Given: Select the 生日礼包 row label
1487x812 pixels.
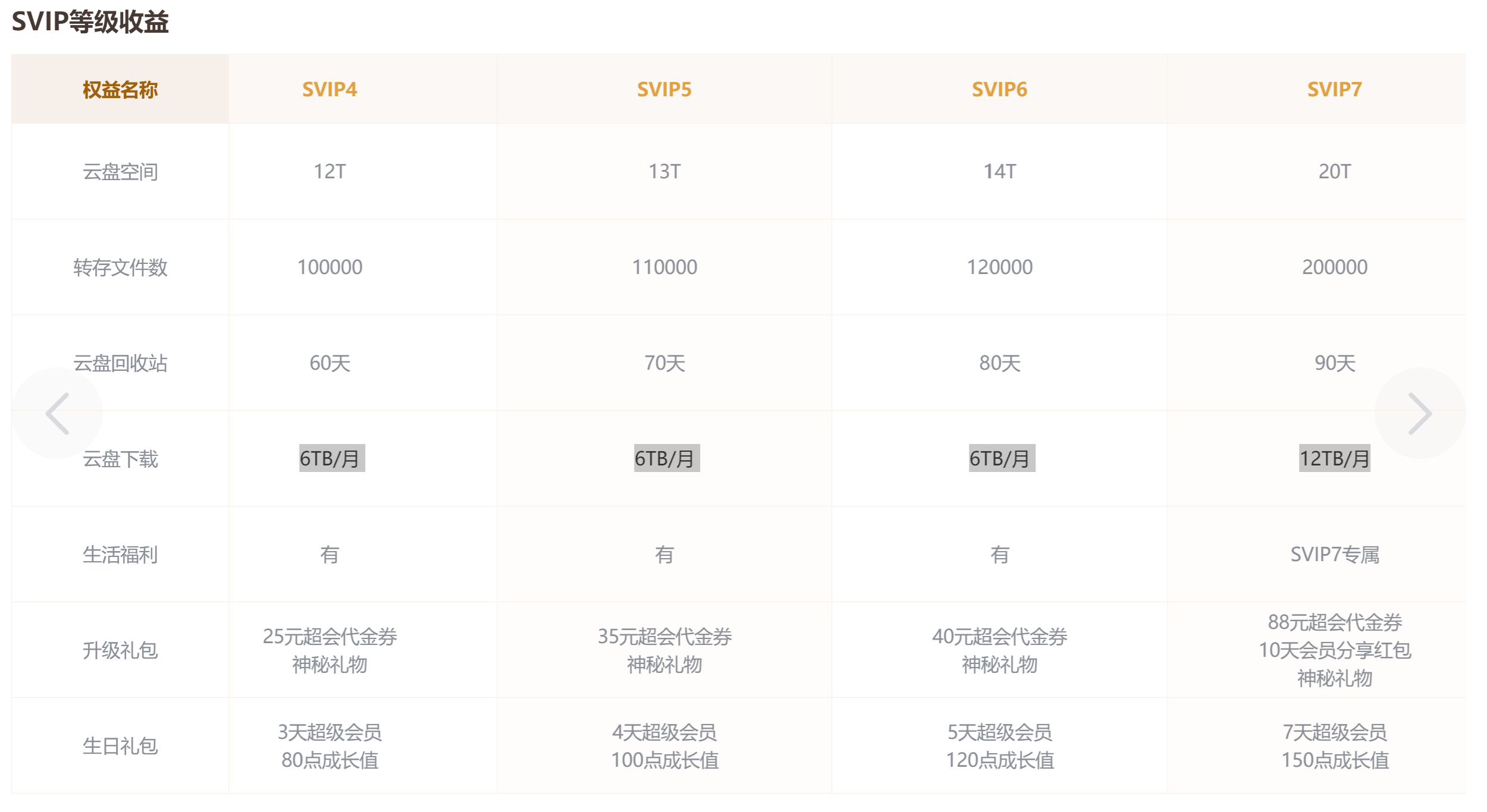Looking at the screenshot, I should click(120, 747).
